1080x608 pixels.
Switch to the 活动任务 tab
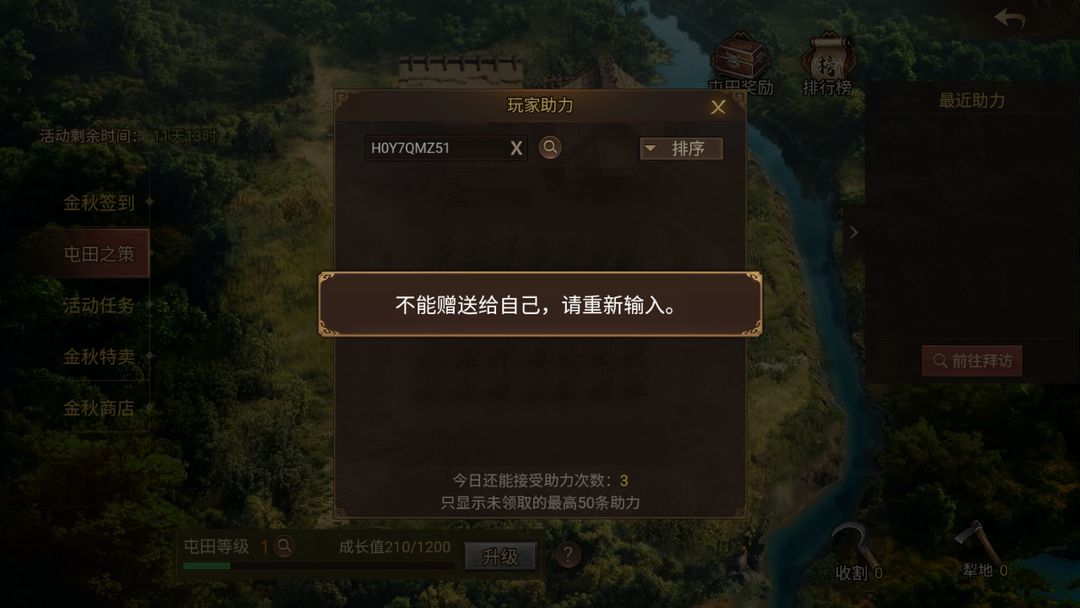(99, 305)
